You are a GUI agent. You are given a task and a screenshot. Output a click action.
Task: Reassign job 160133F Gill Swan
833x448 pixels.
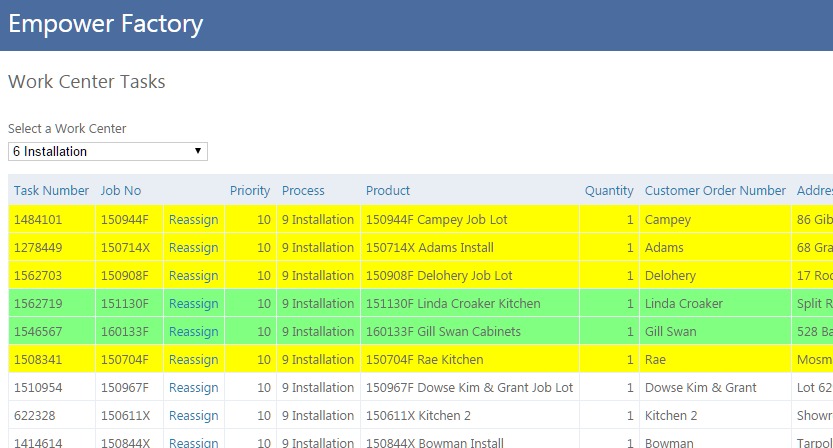click(193, 332)
